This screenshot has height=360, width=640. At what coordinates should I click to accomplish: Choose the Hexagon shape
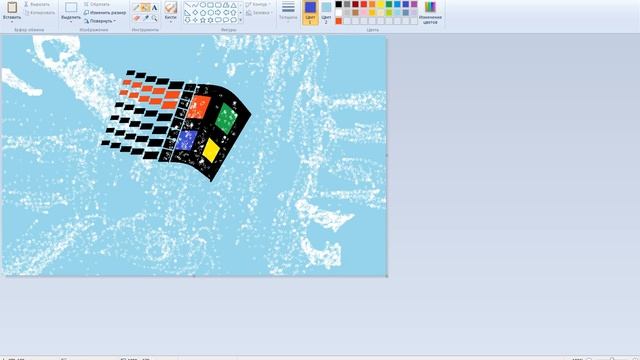point(210,13)
